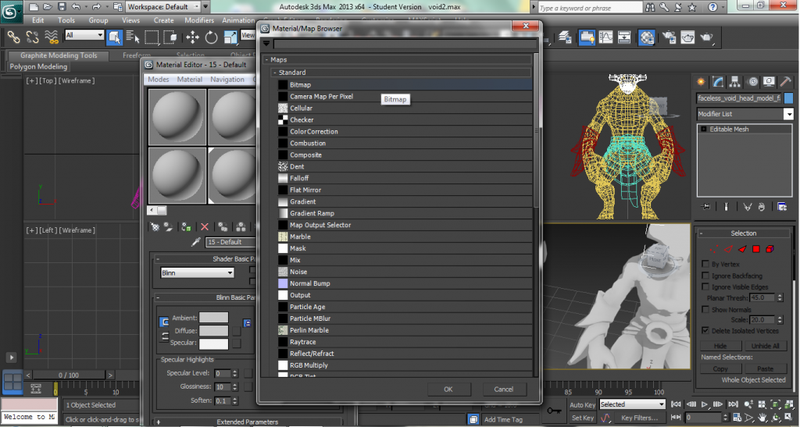Select the Select and Scale tool
This screenshot has height=427, width=800.
pos(231,37)
